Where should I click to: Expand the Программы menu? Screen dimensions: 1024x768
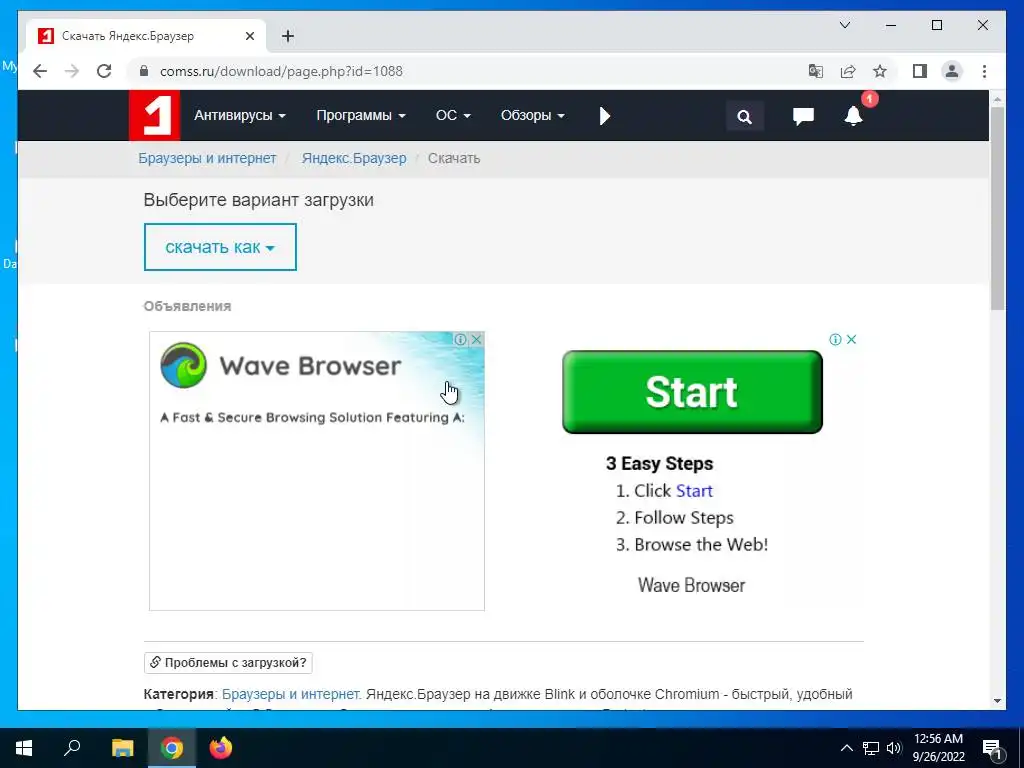tap(360, 116)
